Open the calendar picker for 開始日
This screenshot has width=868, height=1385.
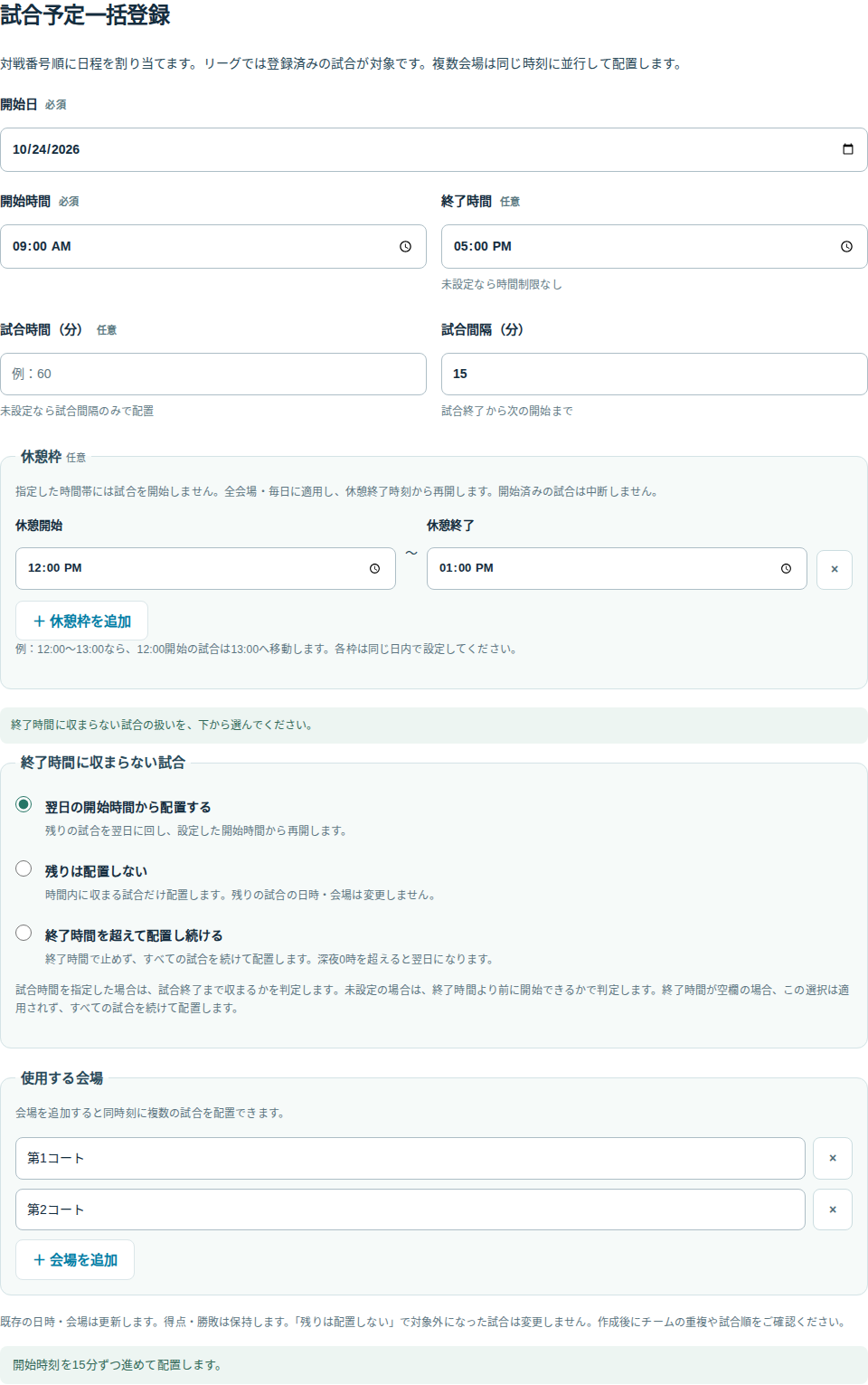[847, 149]
